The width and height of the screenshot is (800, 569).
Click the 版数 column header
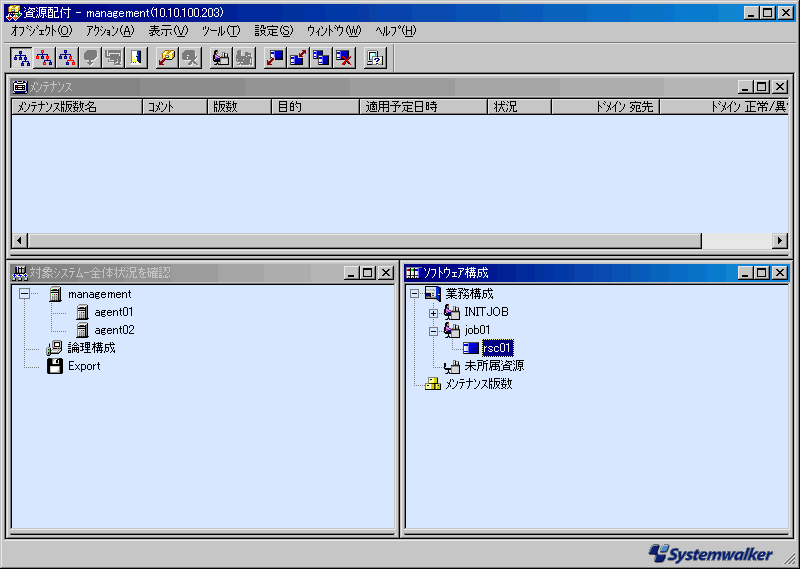click(239, 107)
